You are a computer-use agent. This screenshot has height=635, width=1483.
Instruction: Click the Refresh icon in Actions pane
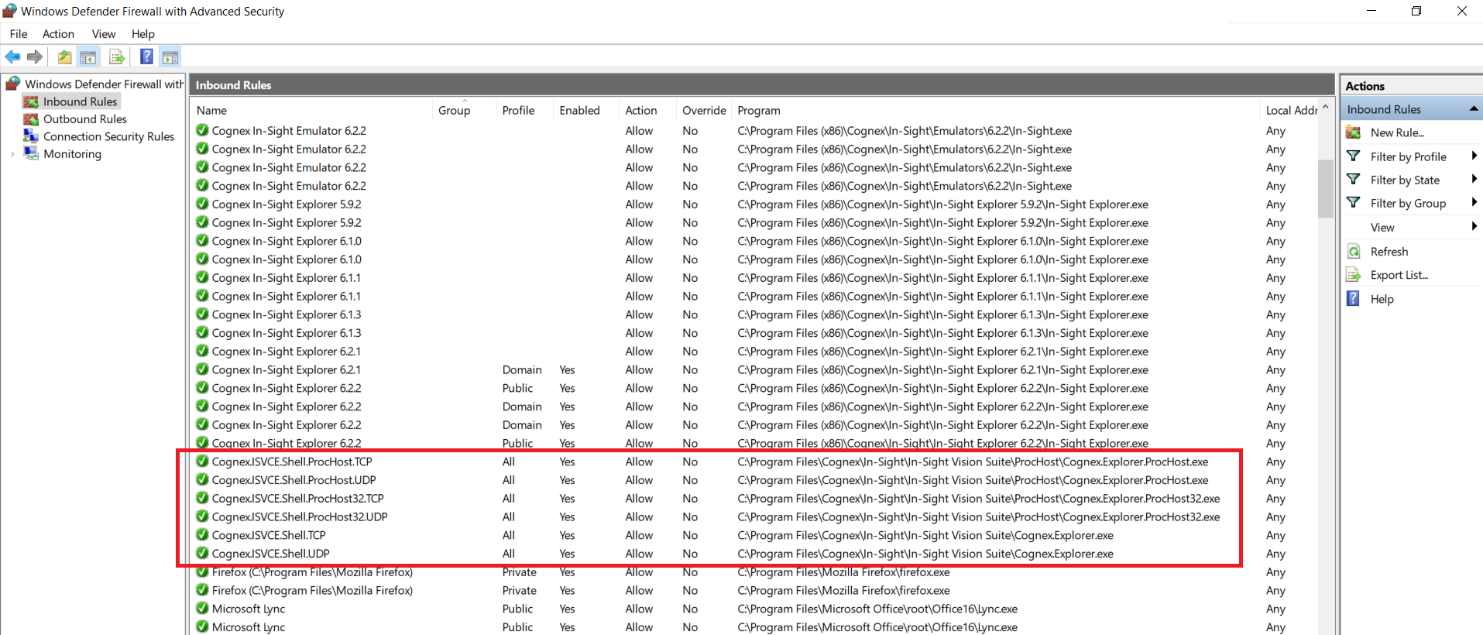(x=1354, y=252)
